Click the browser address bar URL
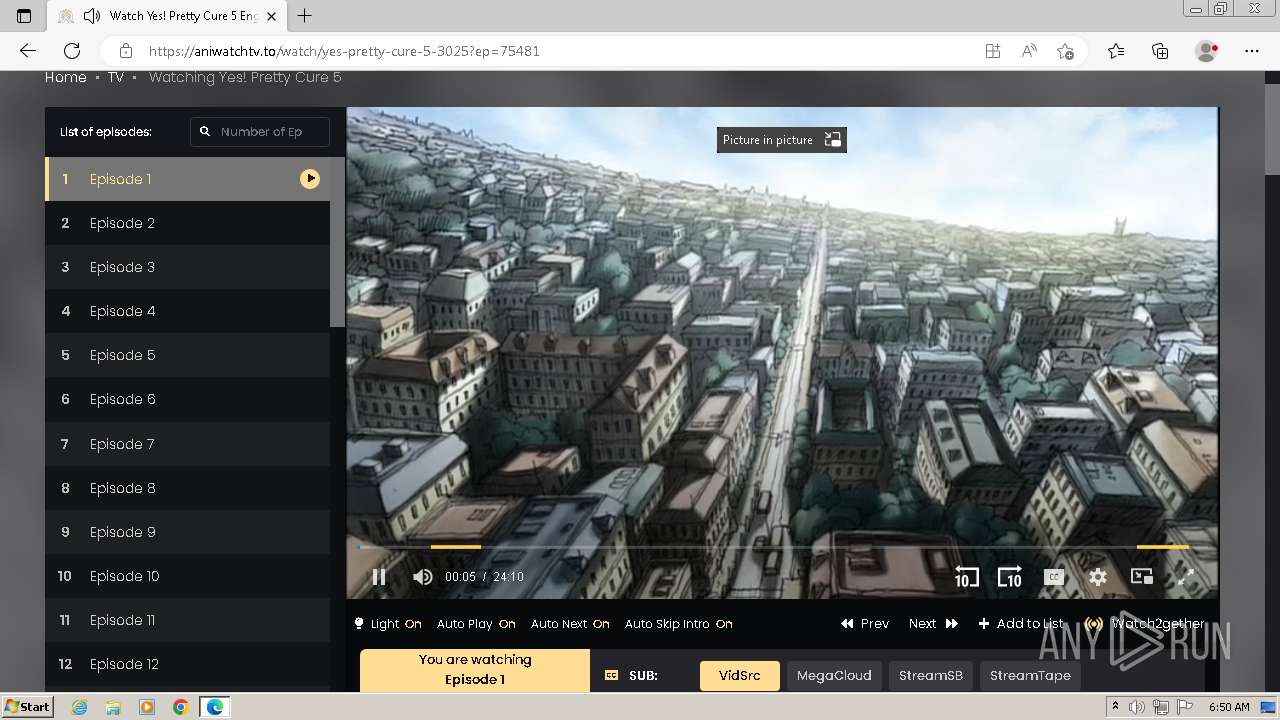 tap(344, 51)
